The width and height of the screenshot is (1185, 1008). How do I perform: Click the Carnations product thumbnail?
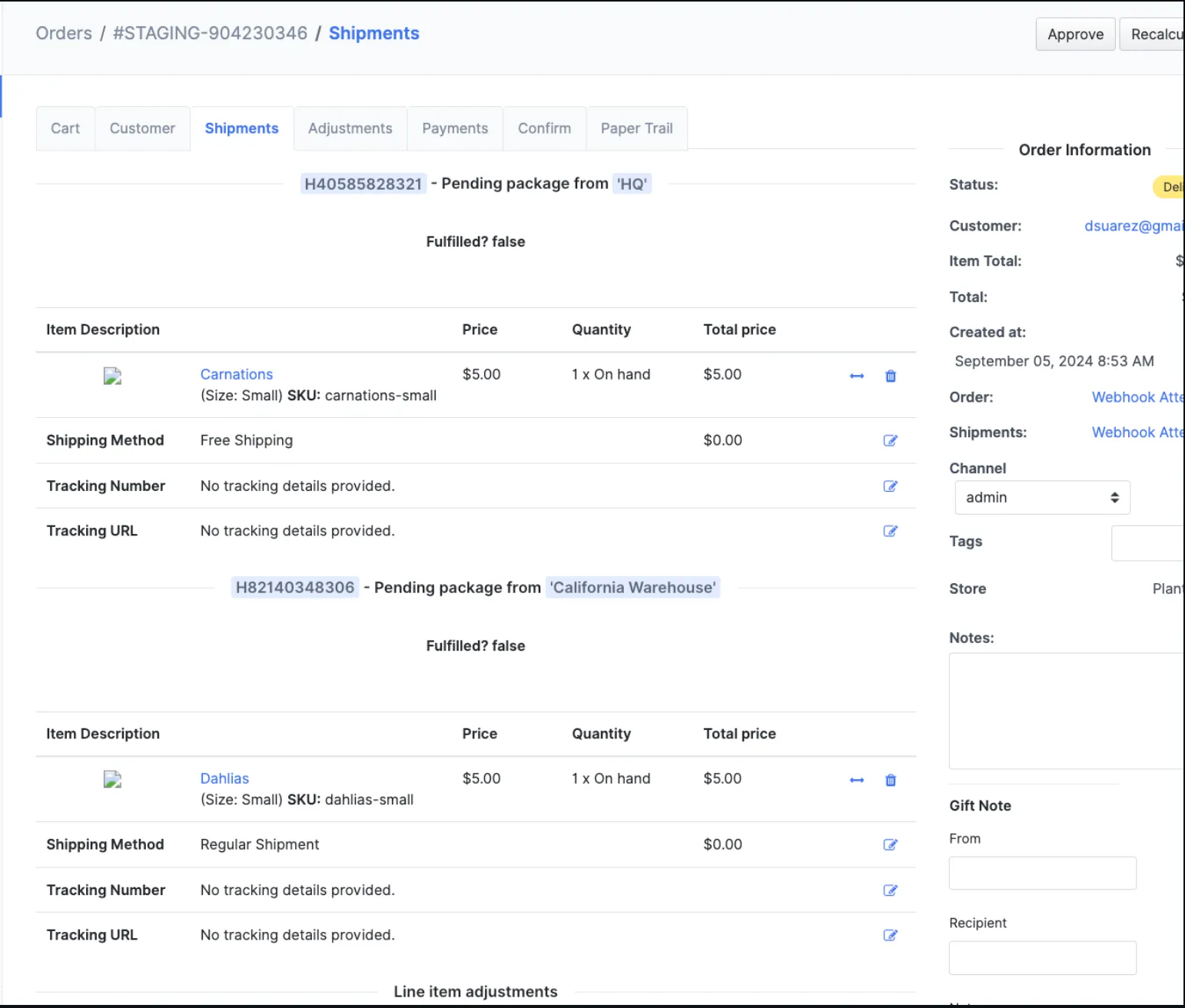click(x=113, y=376)
